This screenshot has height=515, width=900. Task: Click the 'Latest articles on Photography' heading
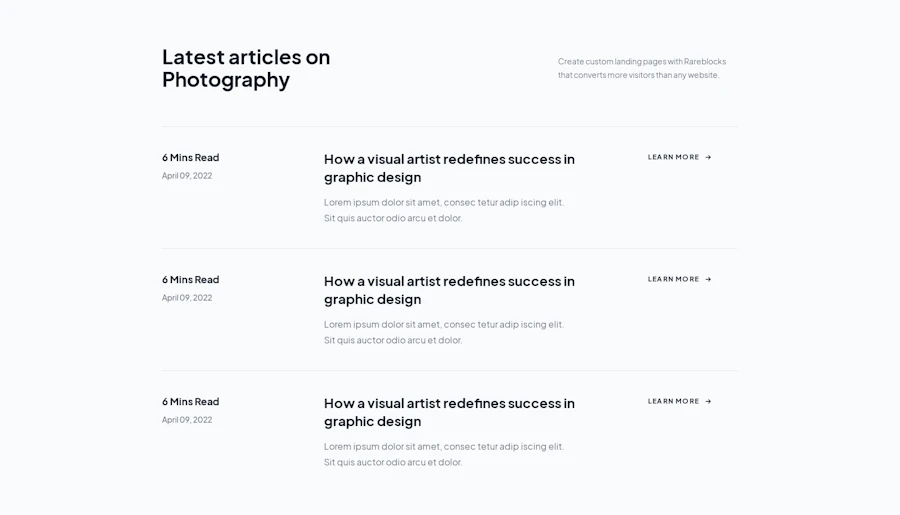click(246, 68)
